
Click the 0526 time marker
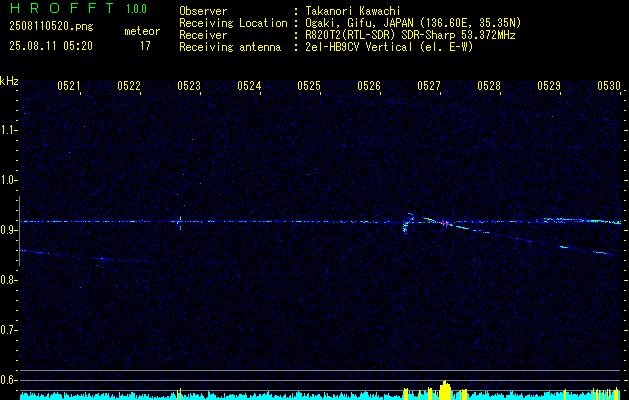(369, 85)
